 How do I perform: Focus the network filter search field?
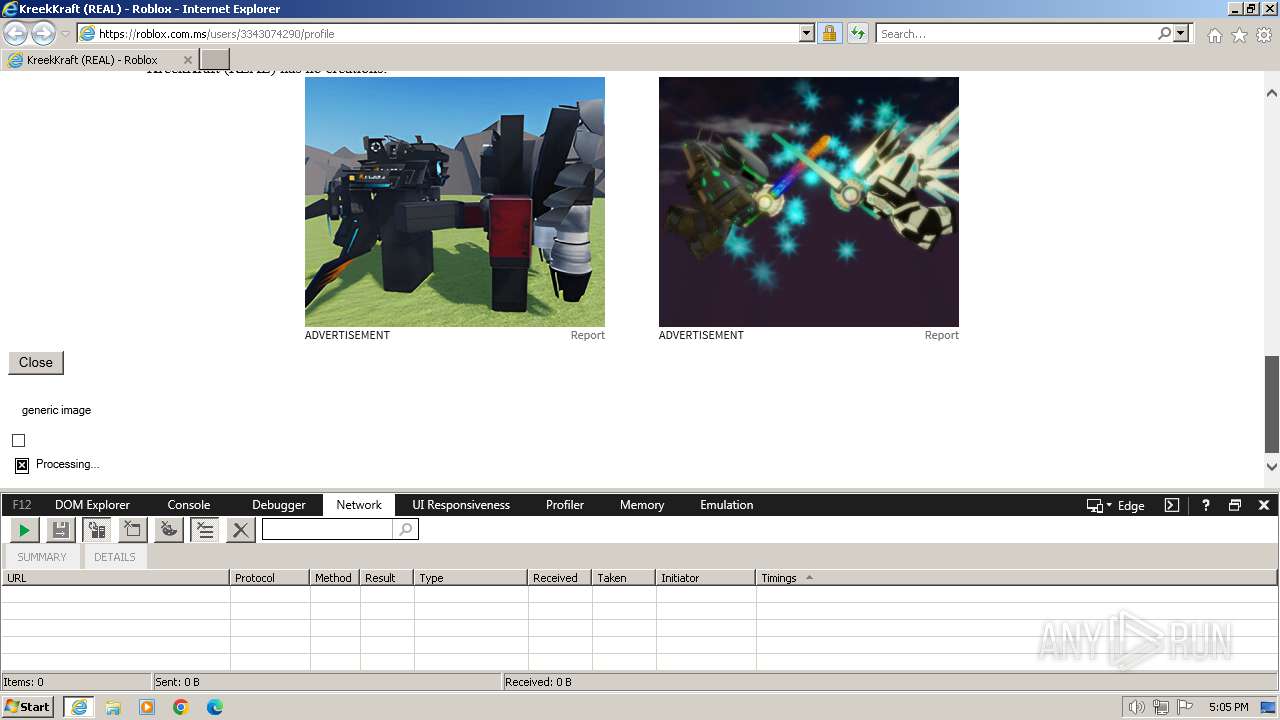[328, 530]
